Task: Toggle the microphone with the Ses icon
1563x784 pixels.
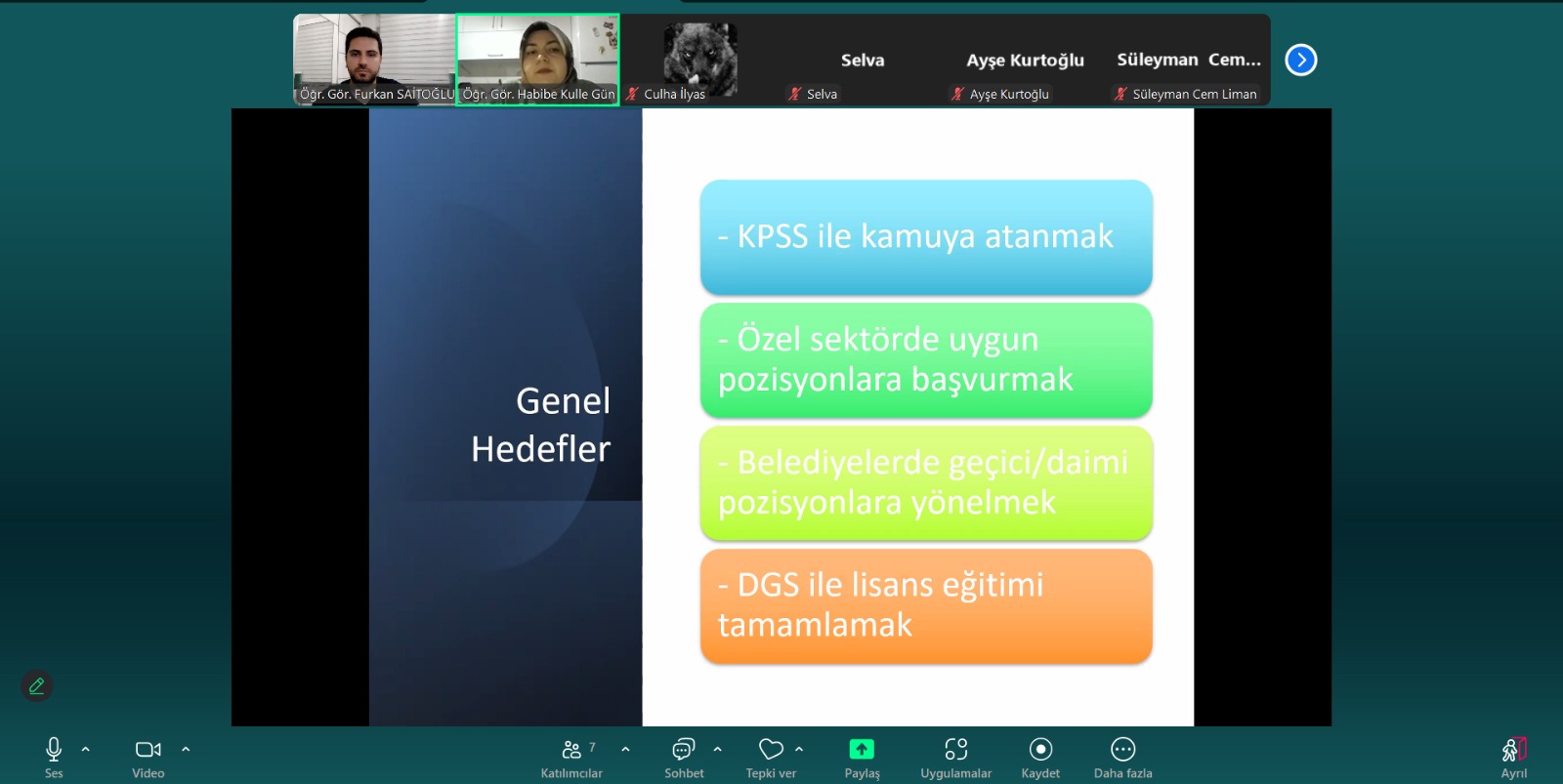Action: [x=54, y=750]
